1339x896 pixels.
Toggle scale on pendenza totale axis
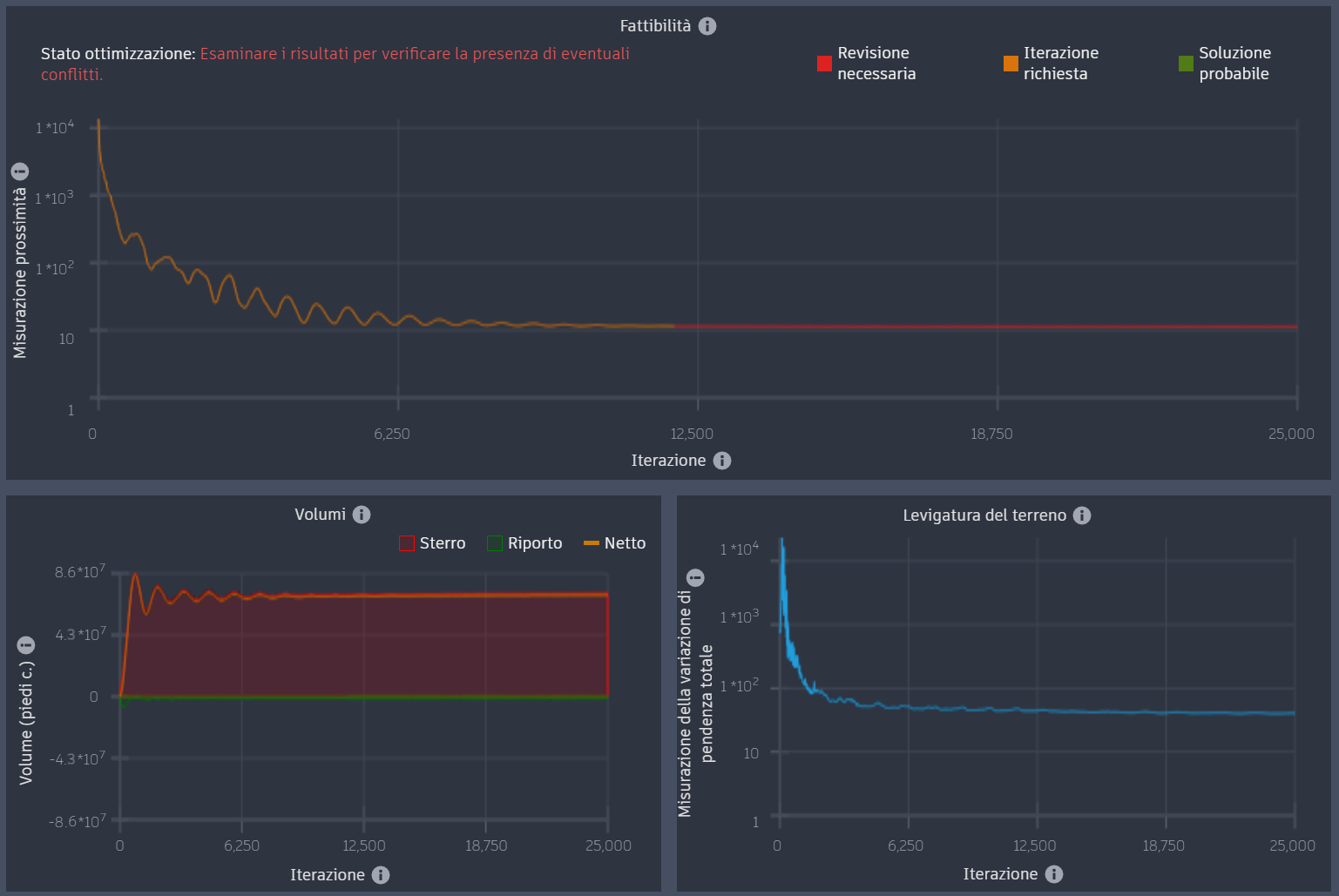click(x=695, y=577)
